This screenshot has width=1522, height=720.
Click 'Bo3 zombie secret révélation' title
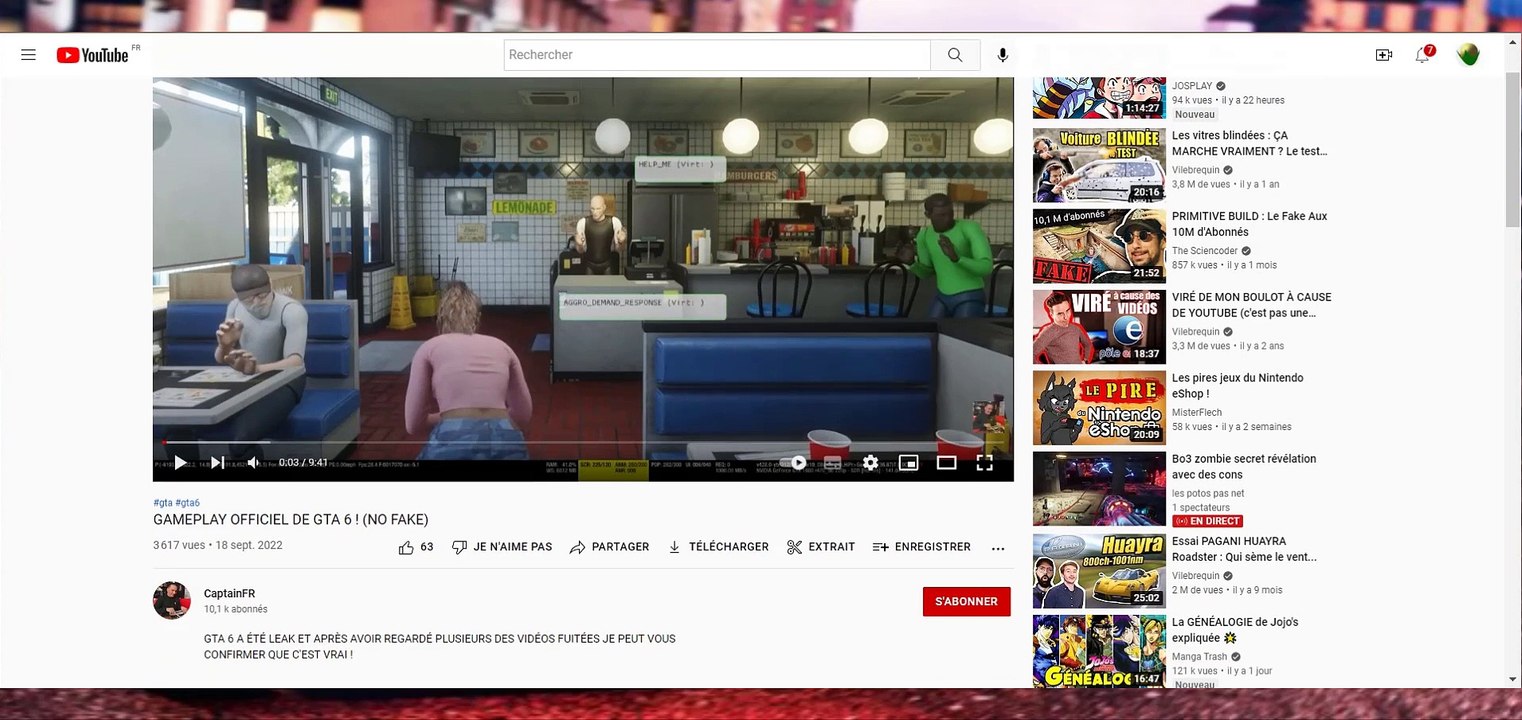1244,467
